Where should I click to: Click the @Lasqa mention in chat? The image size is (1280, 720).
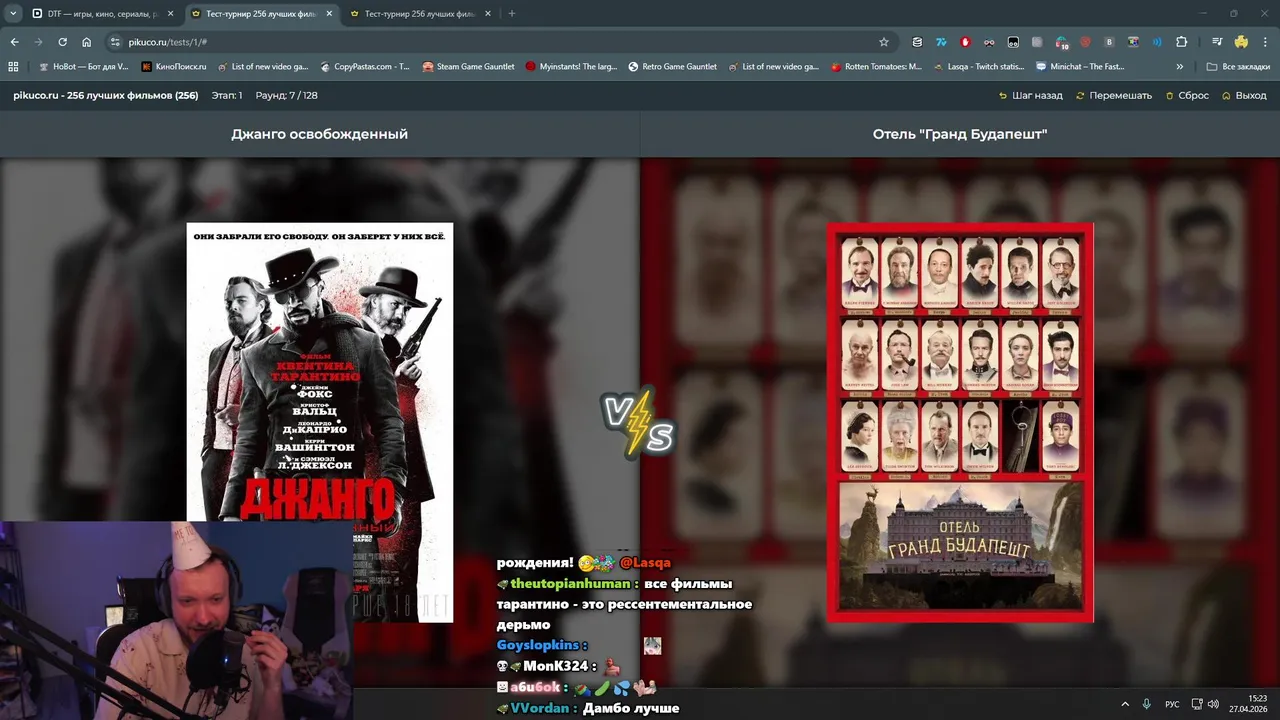tap(645, 563)
